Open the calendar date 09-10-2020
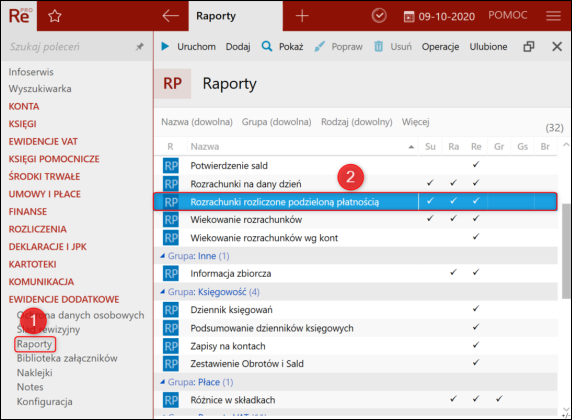The image size is (572, 420). [439, 16]
